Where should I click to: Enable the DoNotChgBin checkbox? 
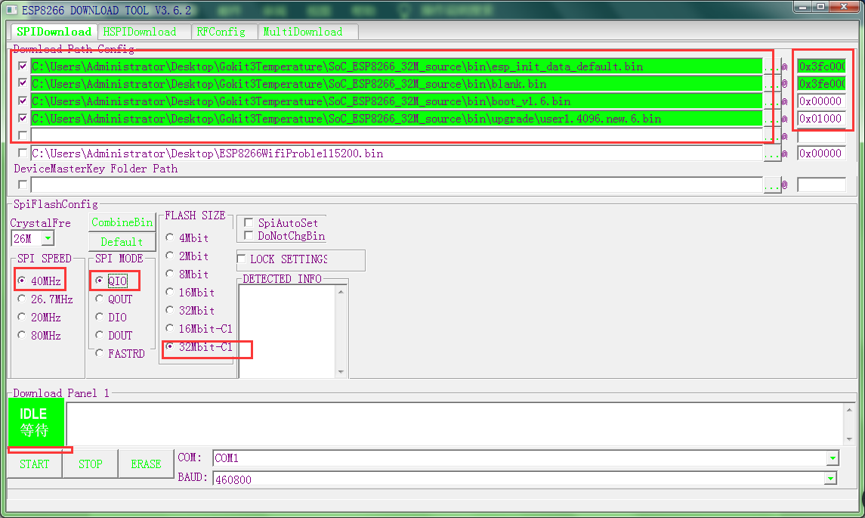pyautogui.click(x=249, y=236)
